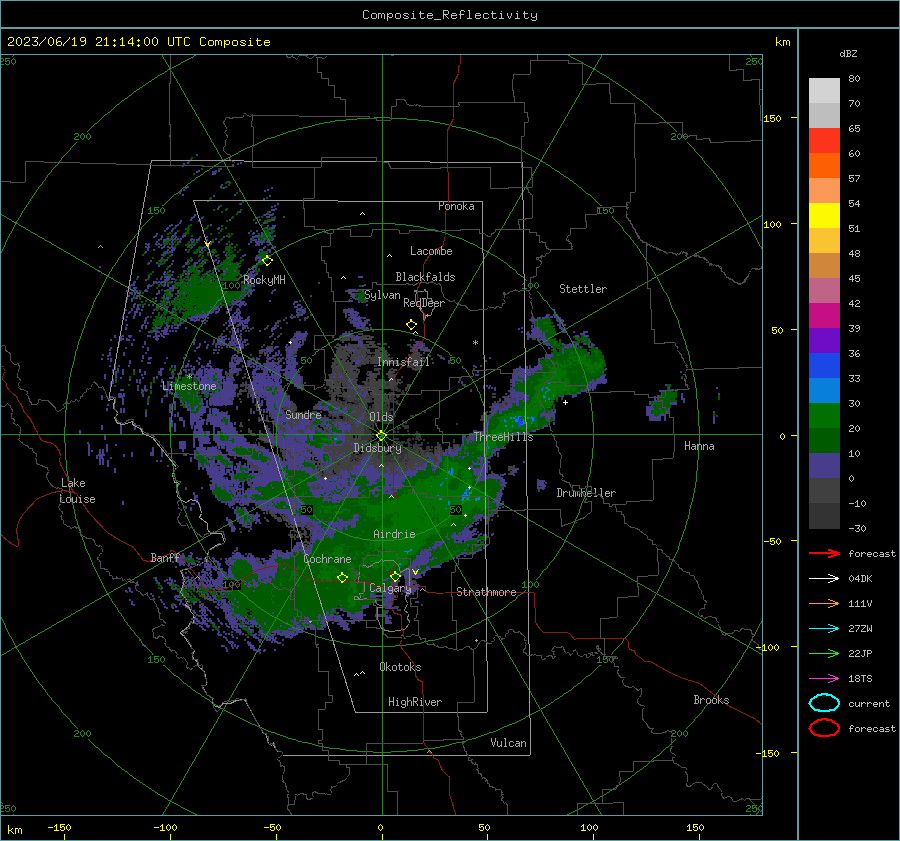Viewport: 900px width, 841px height.
Task: Click the RedDeer label
Action: 424,303
